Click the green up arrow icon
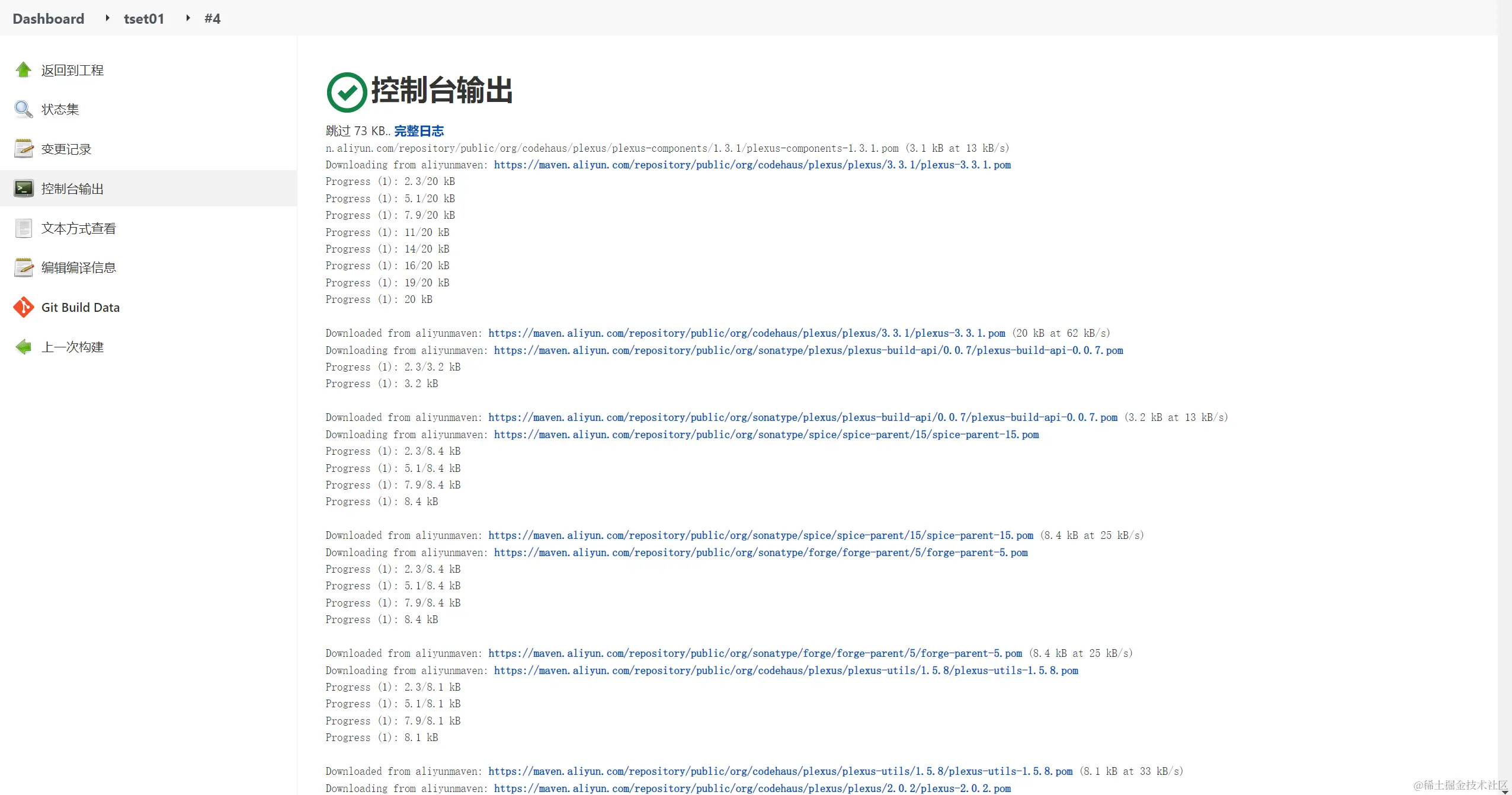 [24, 70]
